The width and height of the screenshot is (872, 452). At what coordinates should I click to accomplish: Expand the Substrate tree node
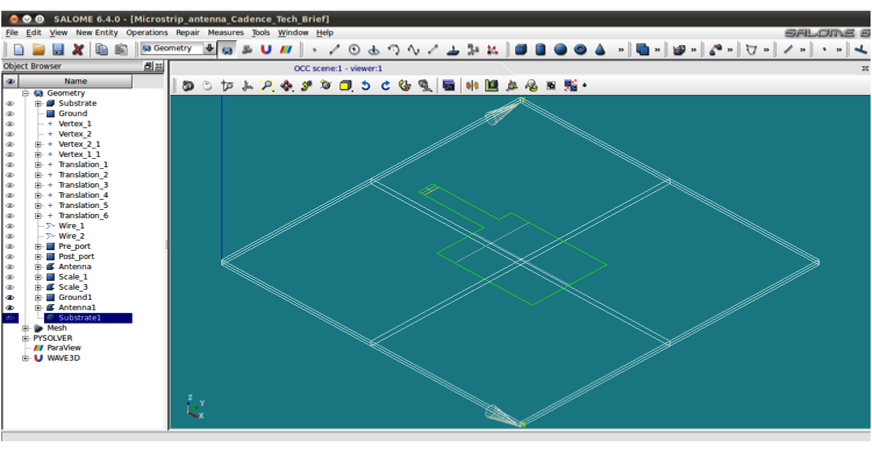click(38, 103)
